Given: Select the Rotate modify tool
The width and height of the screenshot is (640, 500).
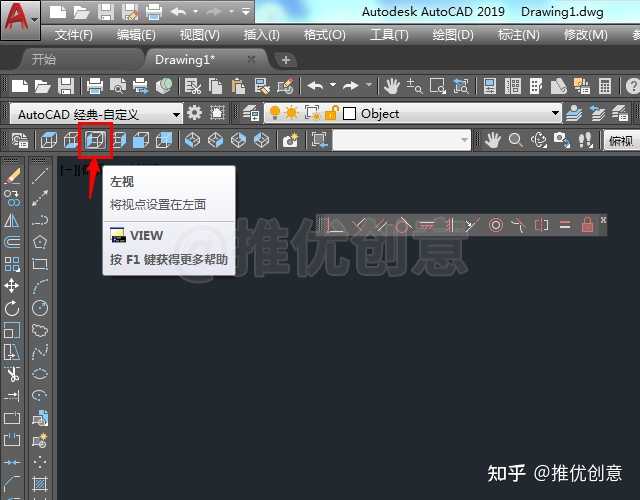Looking at the screenshot, I should click(x=12, y=308).
